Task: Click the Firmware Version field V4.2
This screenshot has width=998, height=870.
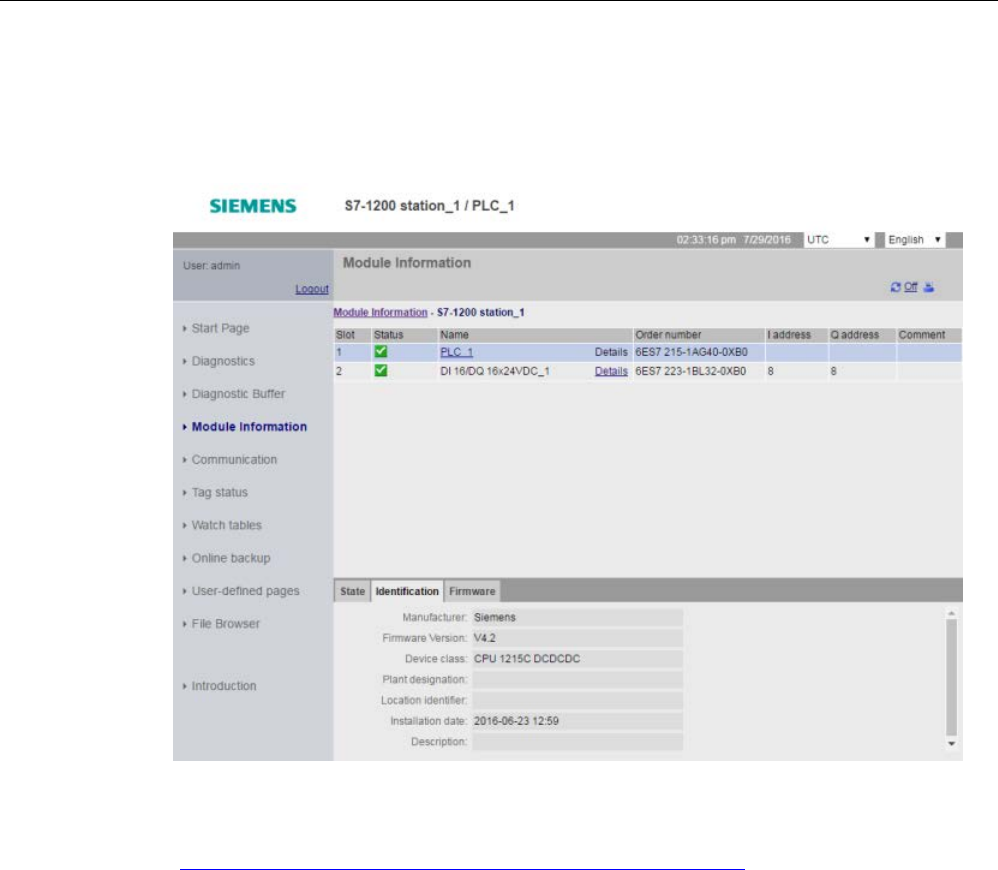Action: (x=577, y=638)
